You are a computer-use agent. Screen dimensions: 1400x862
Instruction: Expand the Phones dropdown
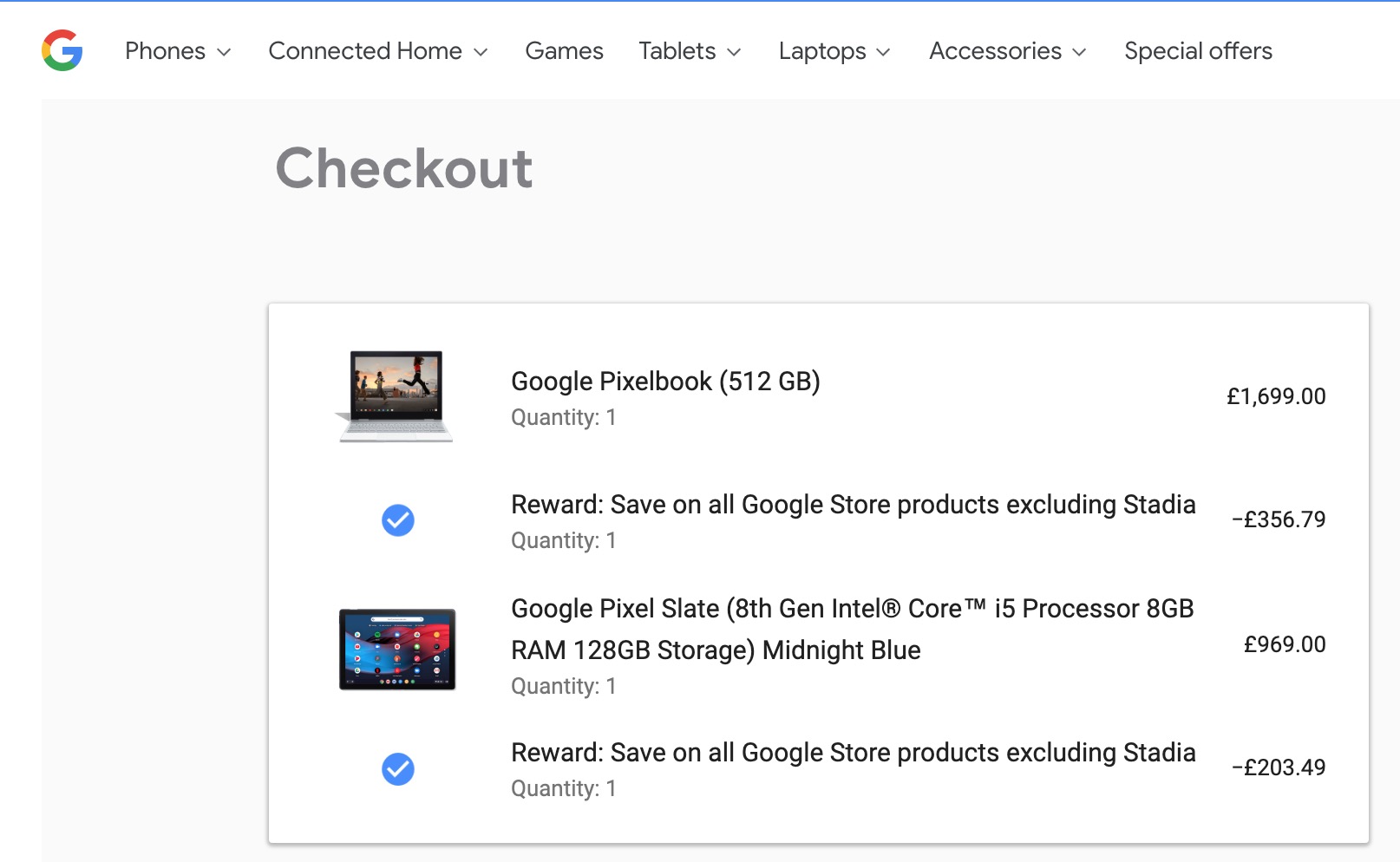pyautogui.click(x=177, y=51)
